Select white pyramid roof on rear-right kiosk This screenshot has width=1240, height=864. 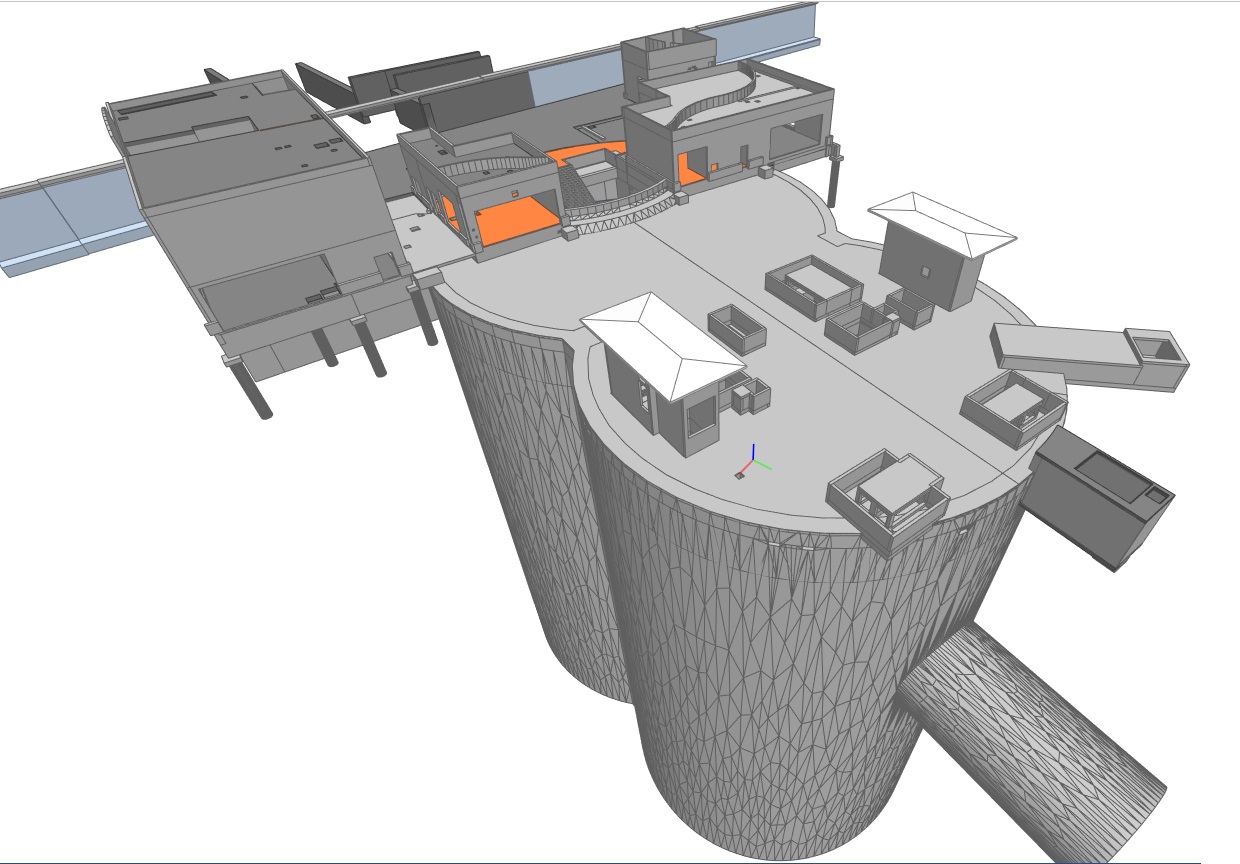point(940,221)
